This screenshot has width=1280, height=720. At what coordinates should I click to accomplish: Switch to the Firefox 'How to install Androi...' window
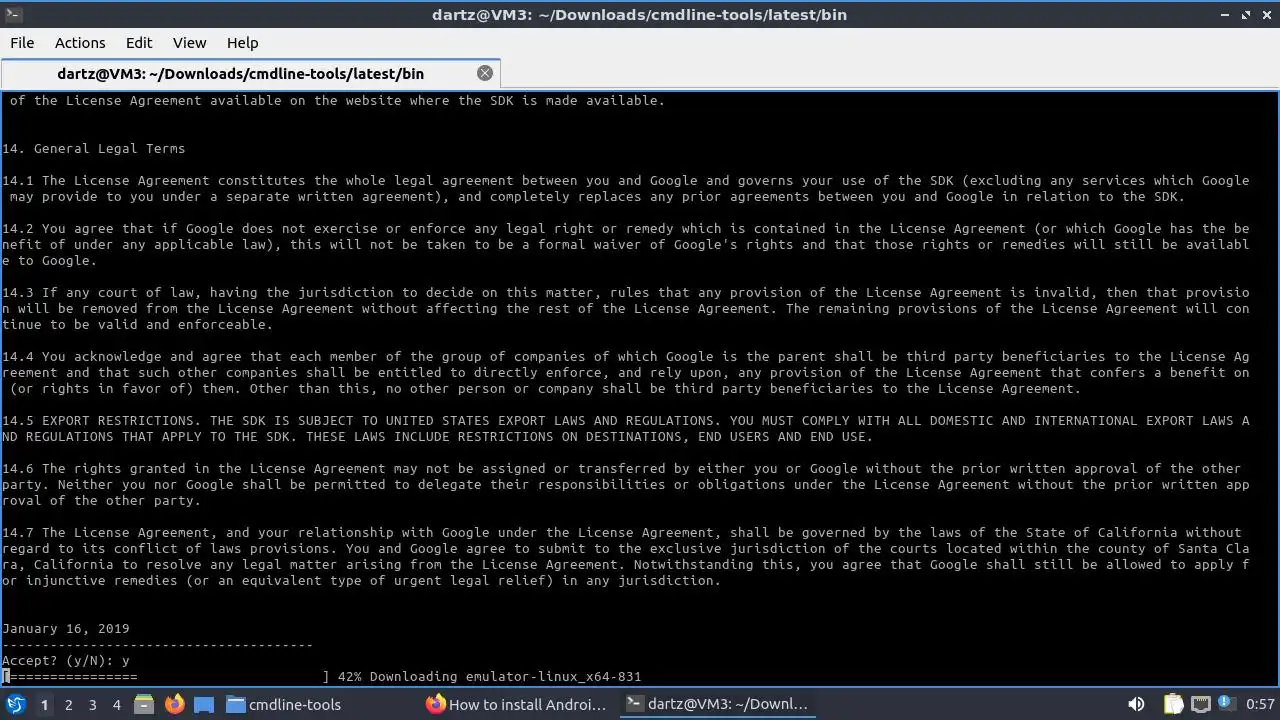point(518,704)
